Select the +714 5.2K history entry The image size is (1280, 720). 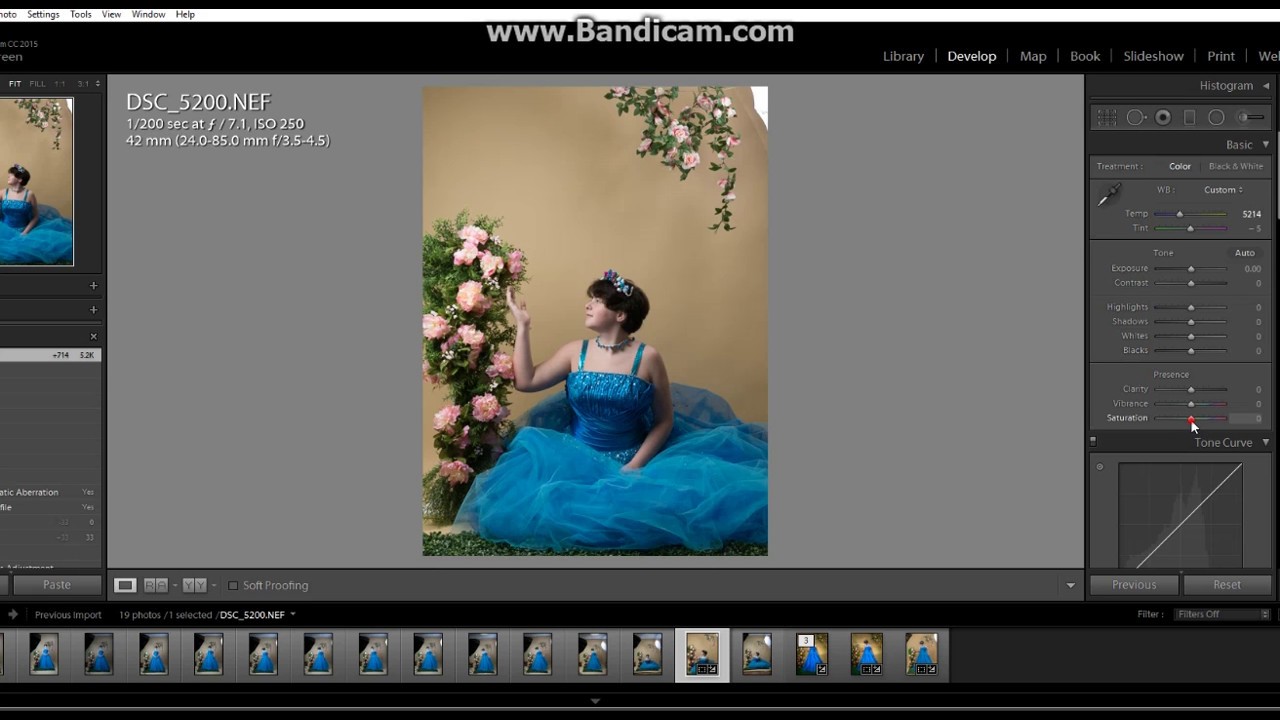point(50,355)
